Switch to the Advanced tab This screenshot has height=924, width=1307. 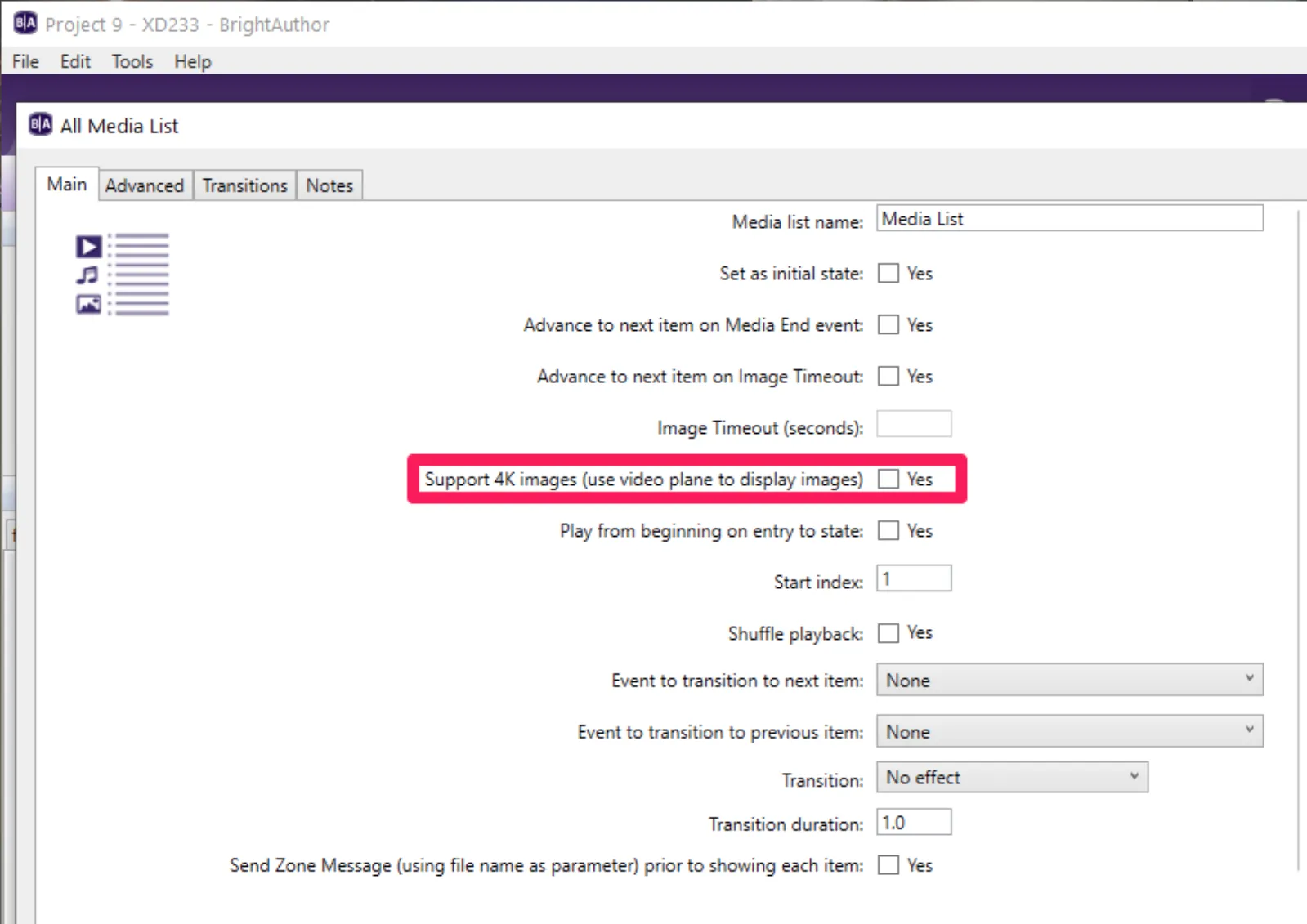pyautogui.click(x=145, y=185)
